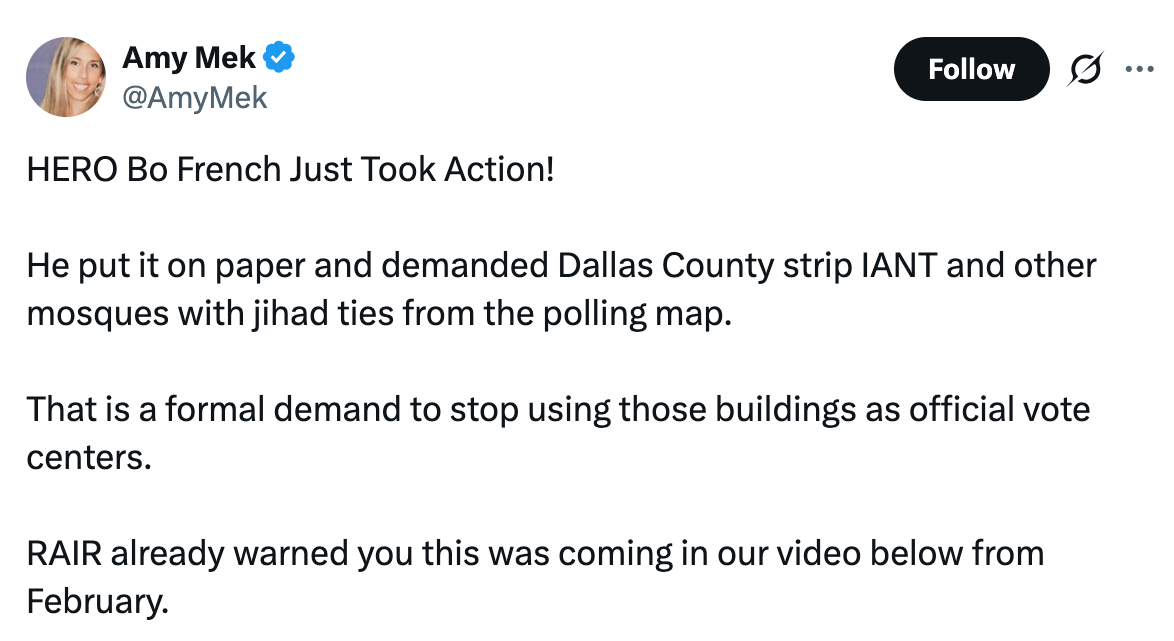Click the words "jihad ties" in the post
The width and height of the screenshot is (1174, 641).
(323, 313)
